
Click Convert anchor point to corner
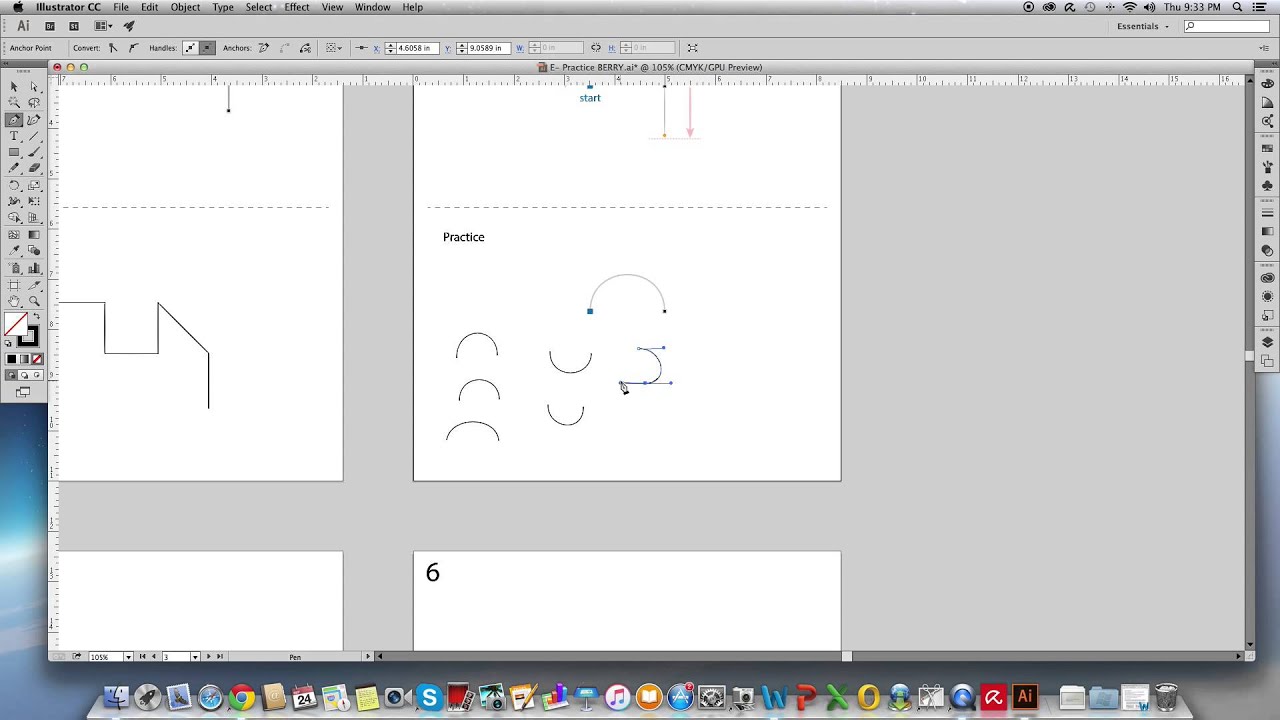[113, 48]
